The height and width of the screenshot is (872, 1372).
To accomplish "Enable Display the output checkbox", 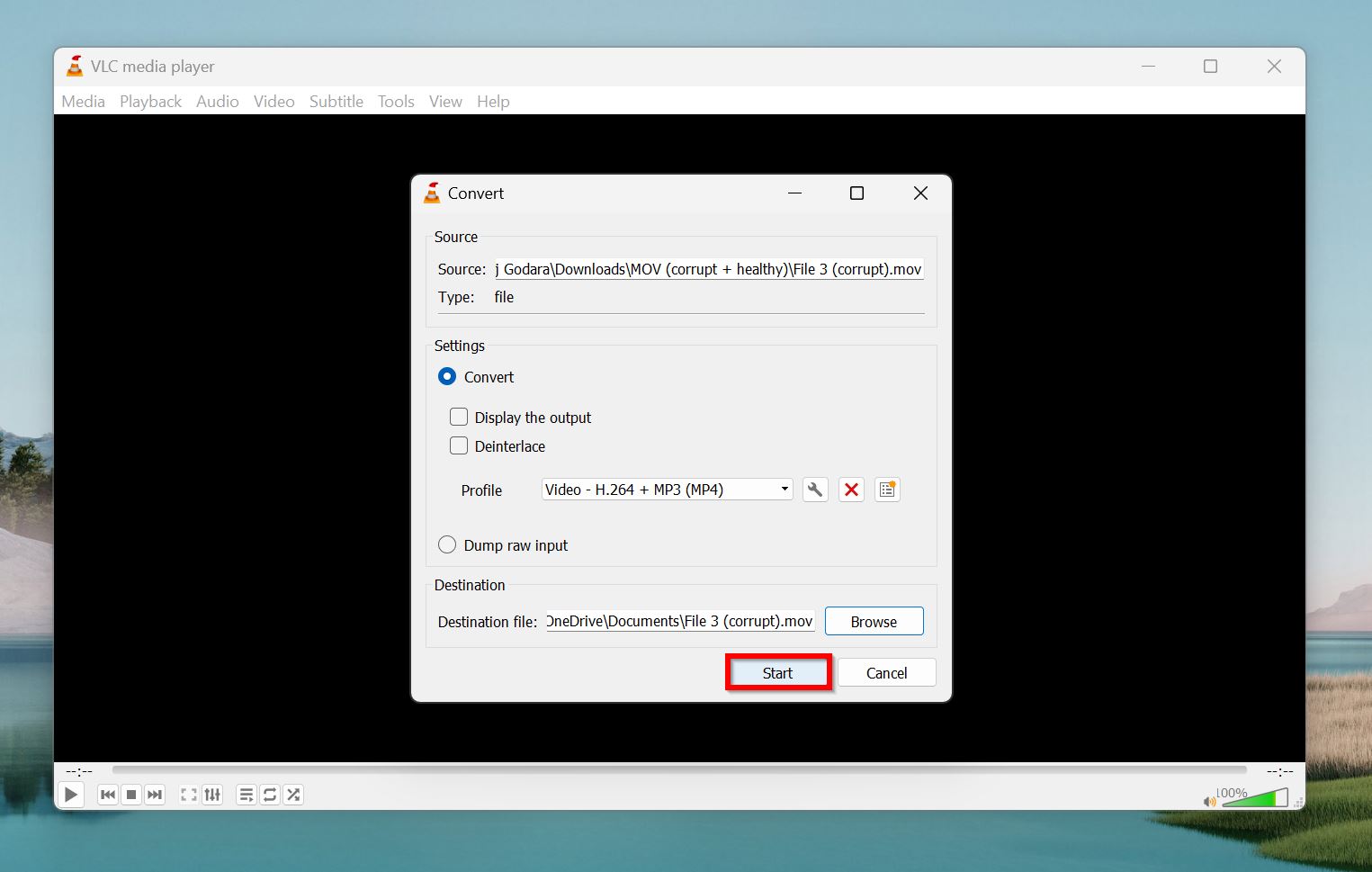I will pyautogui.click(x=459, y=418).
